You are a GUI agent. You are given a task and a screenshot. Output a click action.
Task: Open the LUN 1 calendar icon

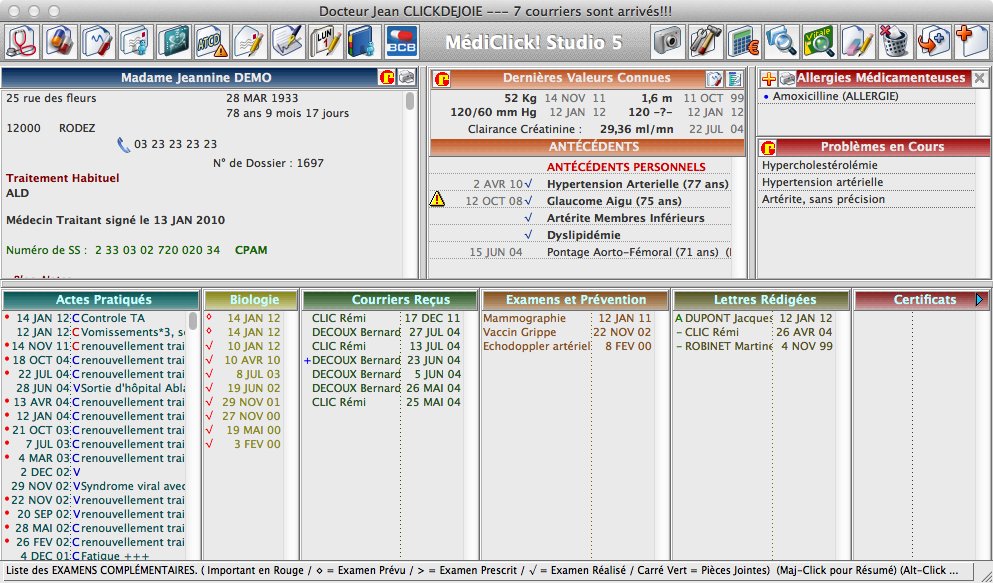point(326,42)
